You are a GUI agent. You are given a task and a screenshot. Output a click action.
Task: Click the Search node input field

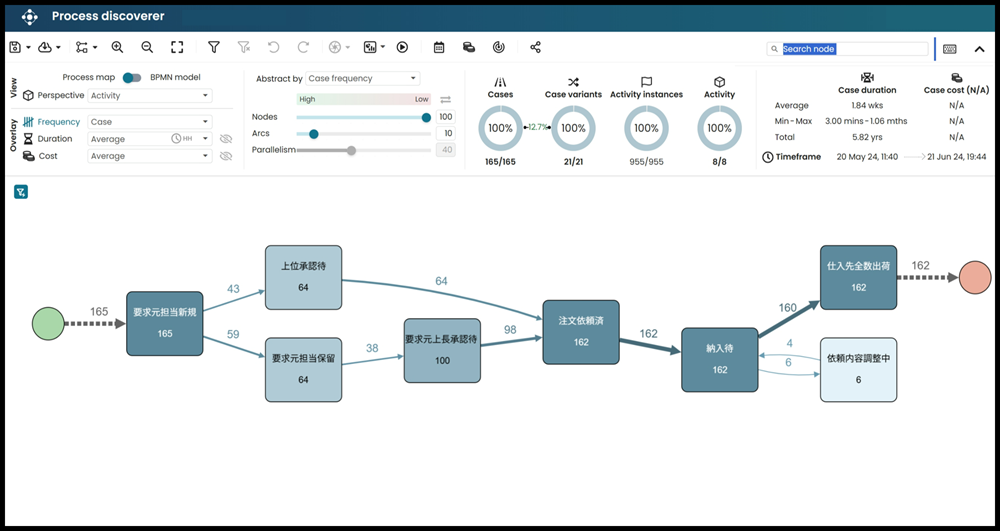pos(853,48)
